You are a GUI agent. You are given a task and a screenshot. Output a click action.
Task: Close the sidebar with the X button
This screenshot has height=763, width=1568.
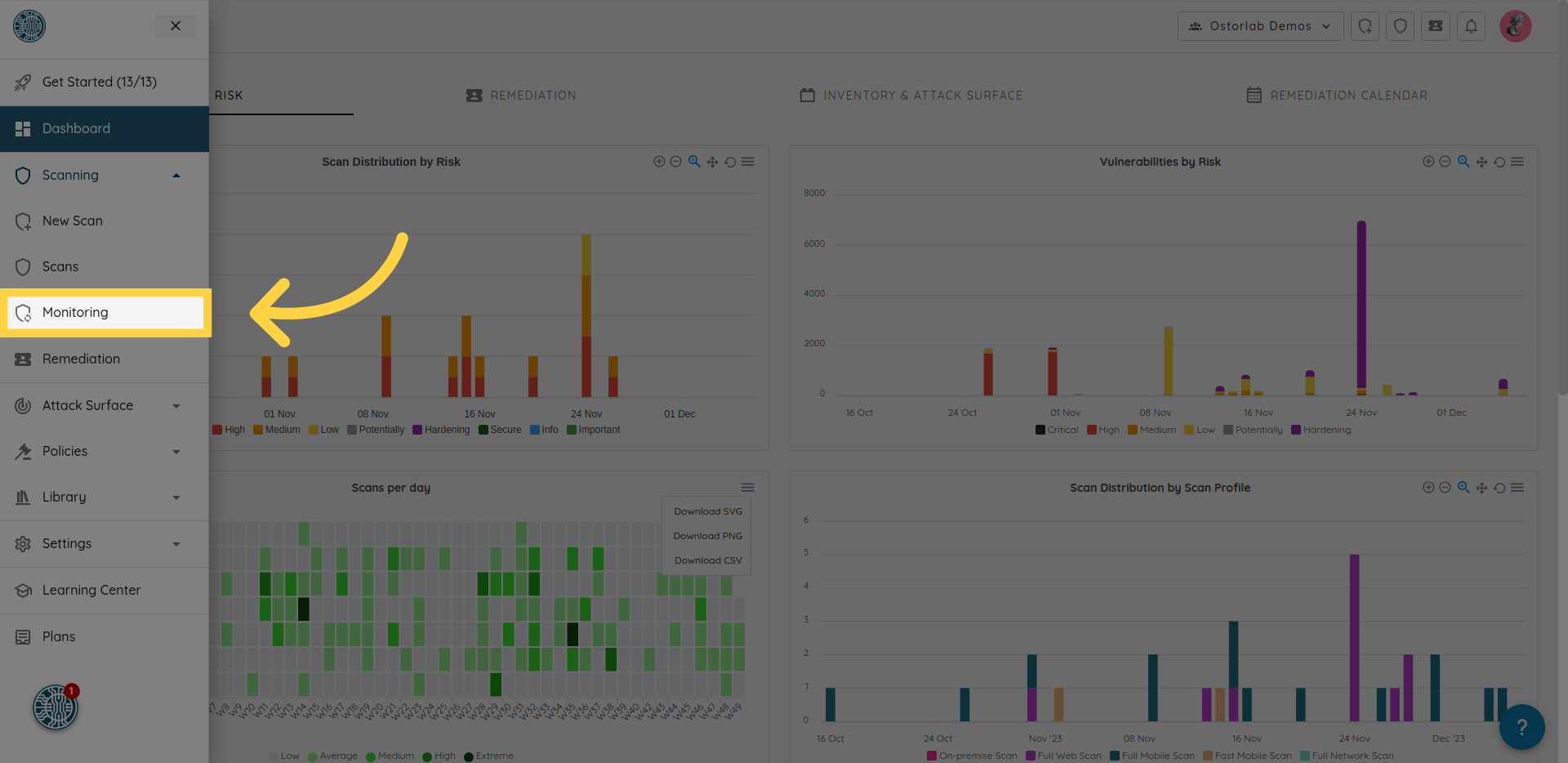click(x=176, y=26)
